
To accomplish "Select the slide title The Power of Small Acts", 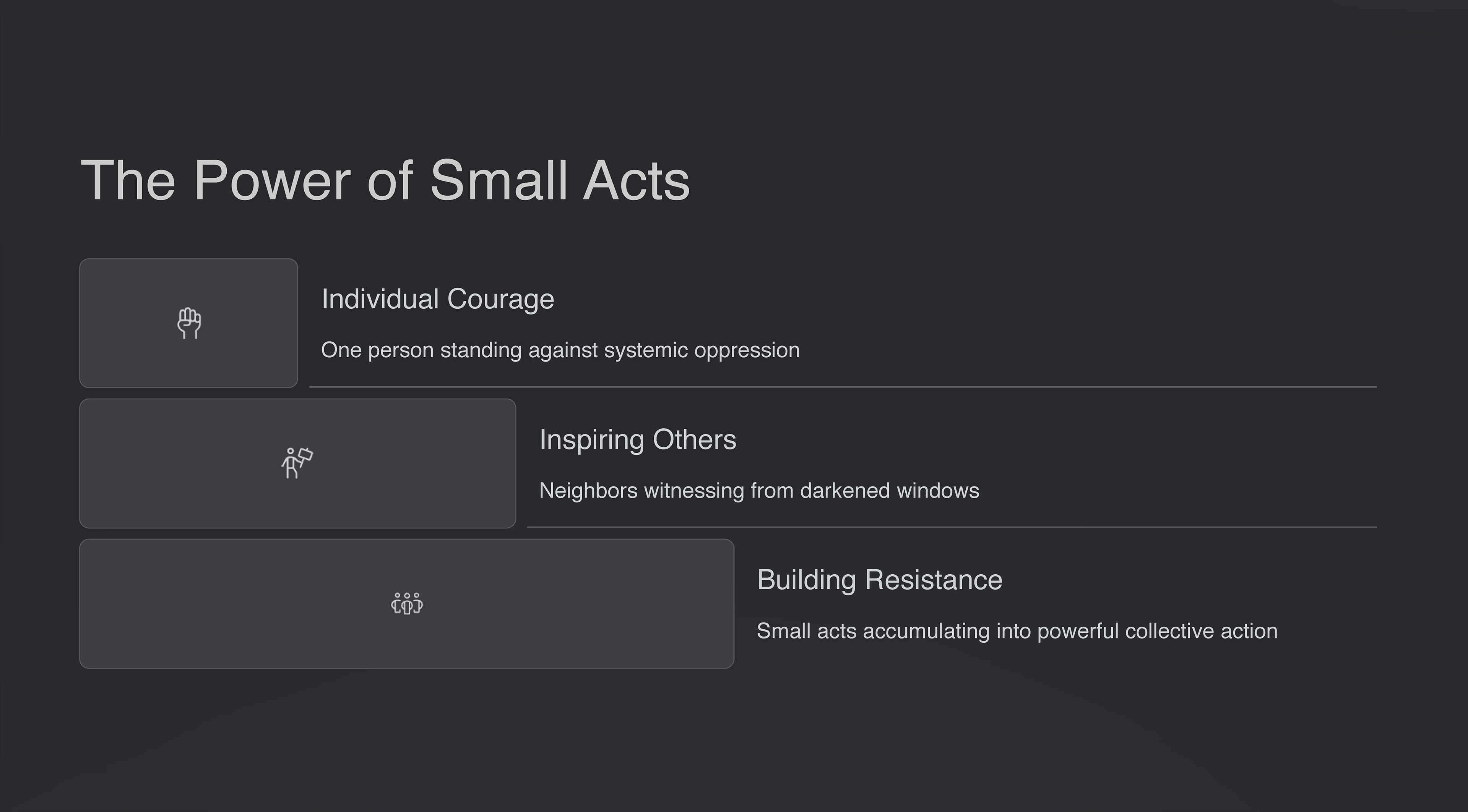I will (385, 180).
